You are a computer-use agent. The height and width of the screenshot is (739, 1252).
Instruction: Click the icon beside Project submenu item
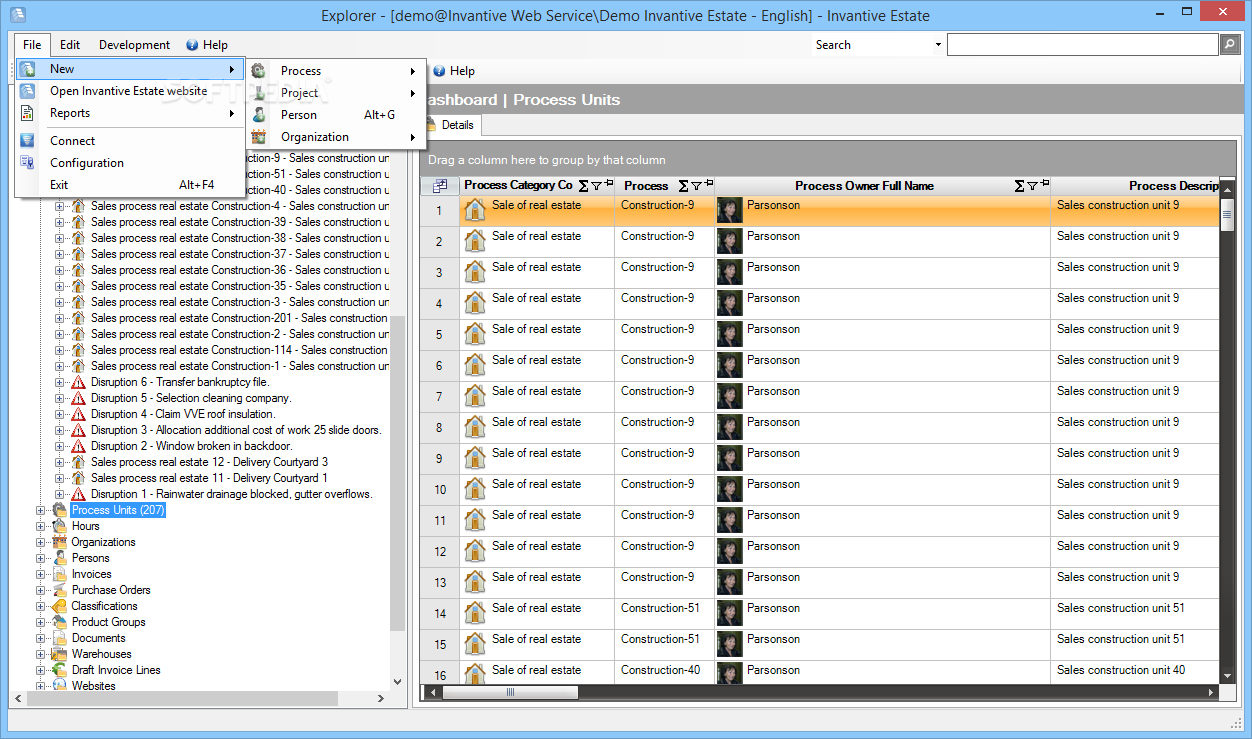pos(259,93)
